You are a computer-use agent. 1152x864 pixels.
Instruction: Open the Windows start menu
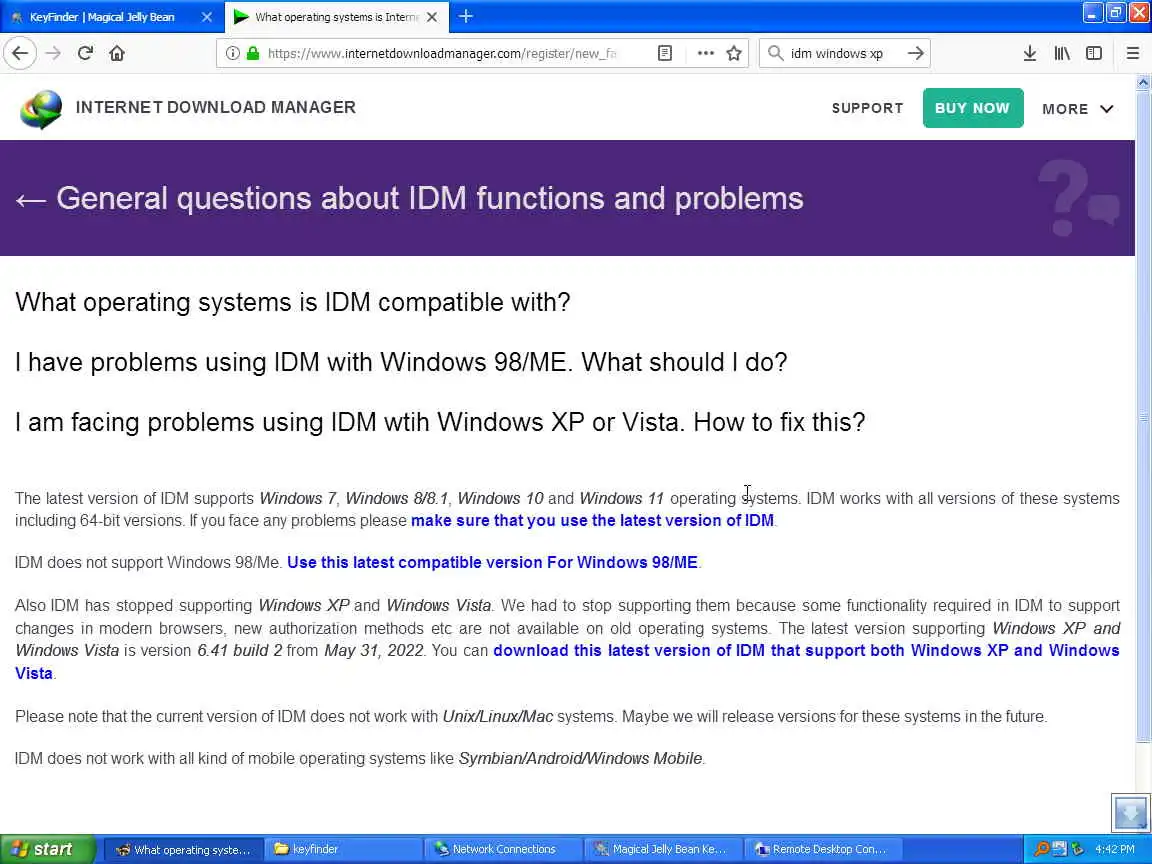(x=47, y=849)
